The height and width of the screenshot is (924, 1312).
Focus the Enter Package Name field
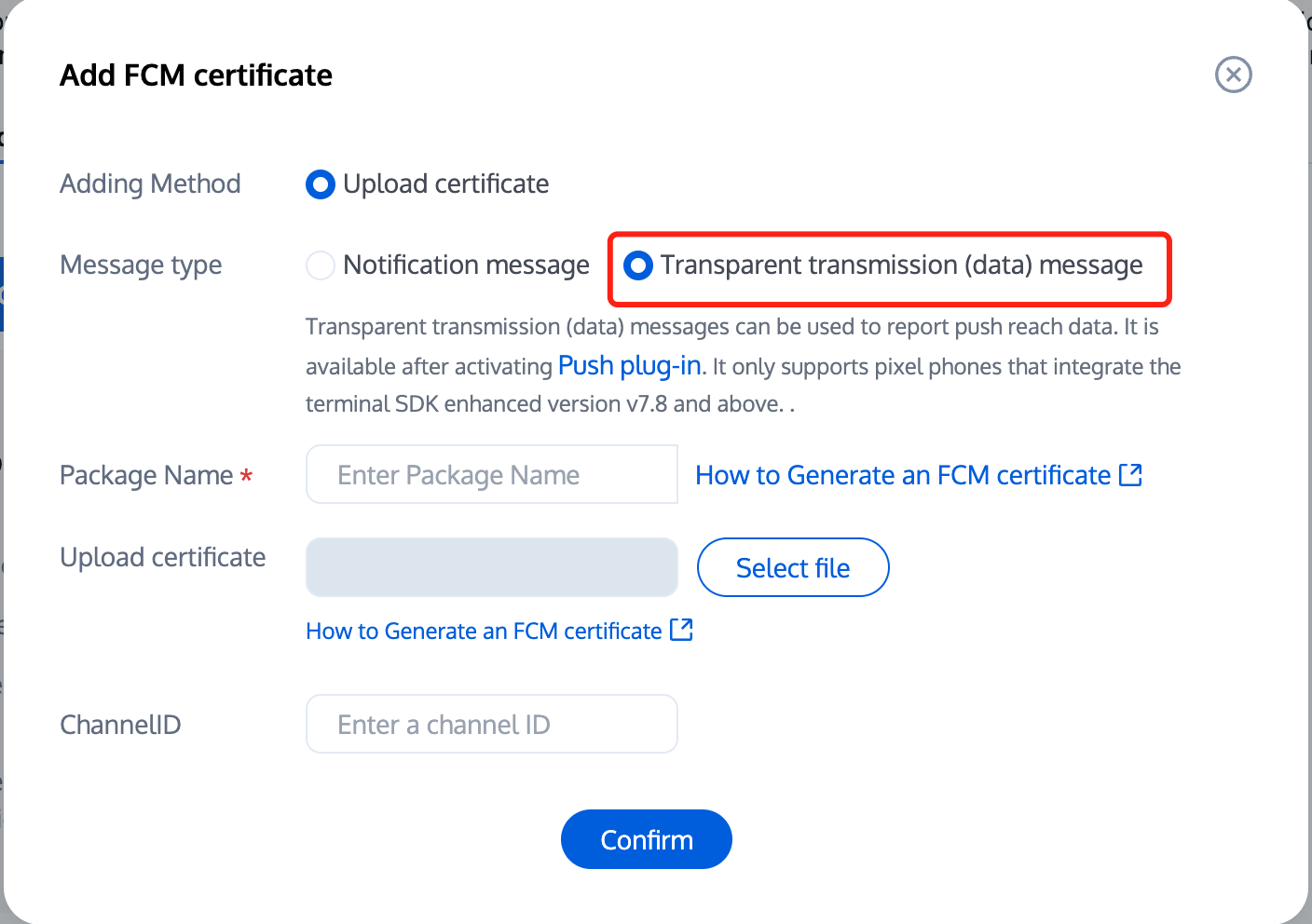[x=491, y=475]
